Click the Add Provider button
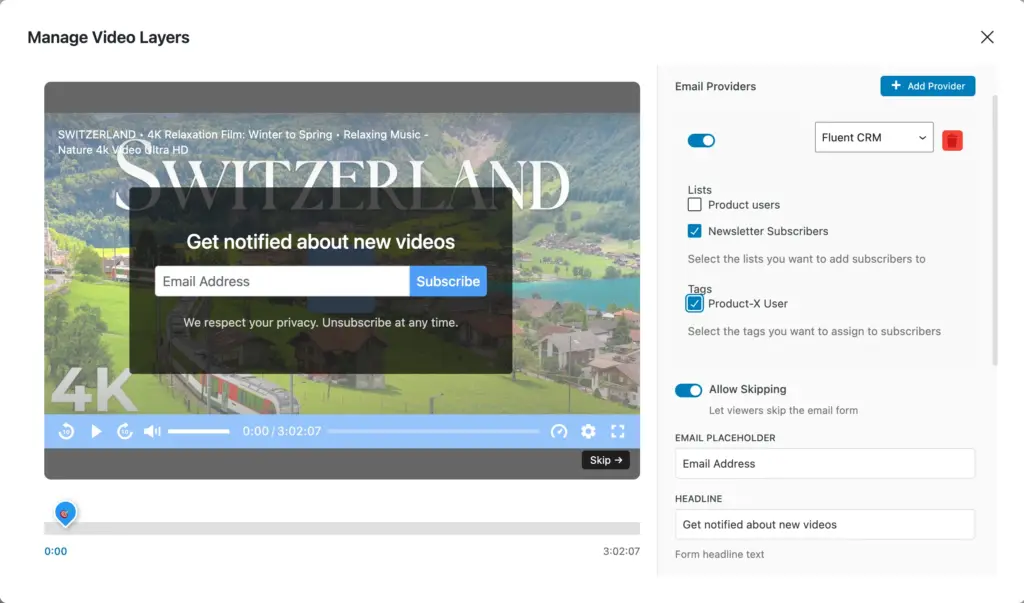This screenshot has width=1024, height=603. click(927, 86)
